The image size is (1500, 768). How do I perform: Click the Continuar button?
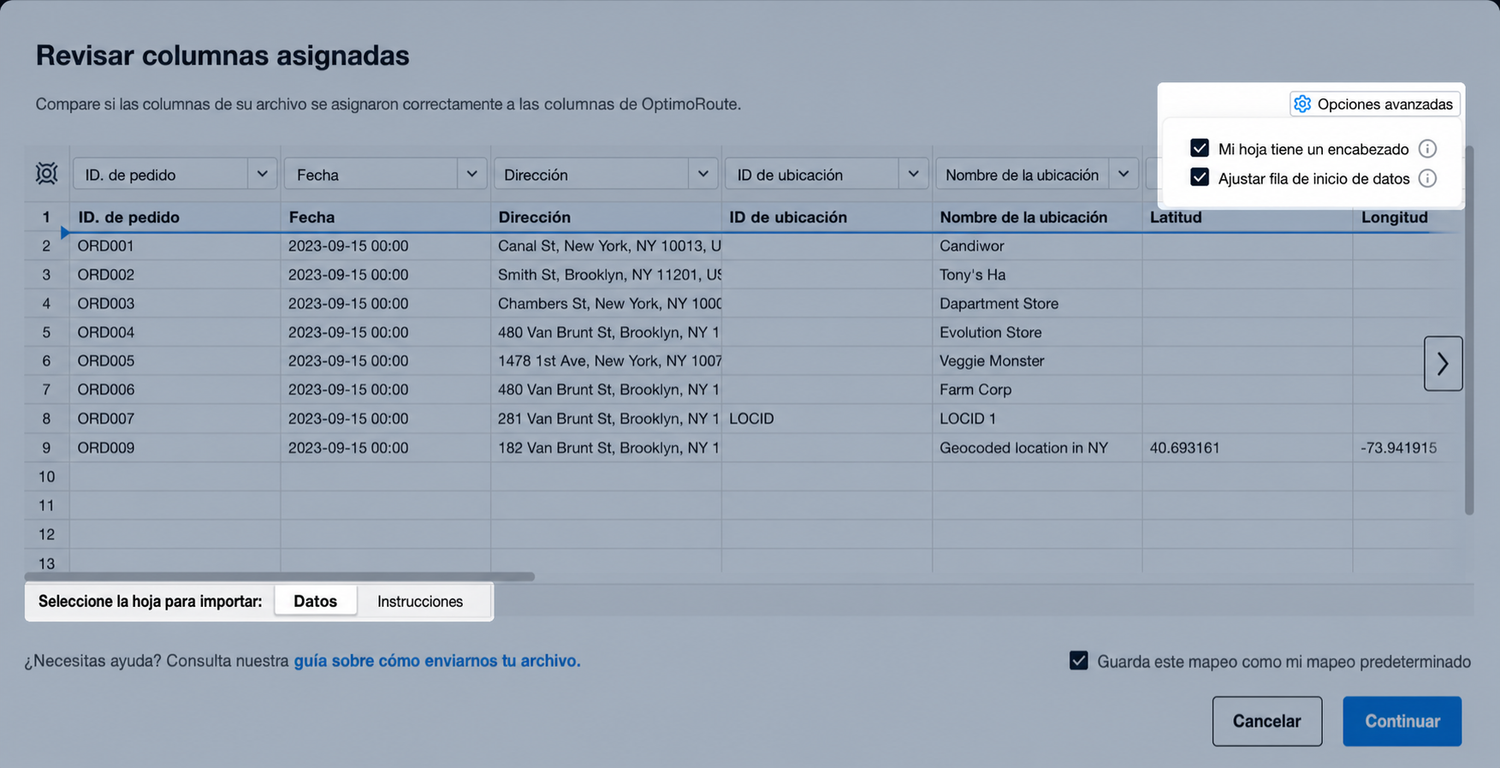(x=1402, y=721)
